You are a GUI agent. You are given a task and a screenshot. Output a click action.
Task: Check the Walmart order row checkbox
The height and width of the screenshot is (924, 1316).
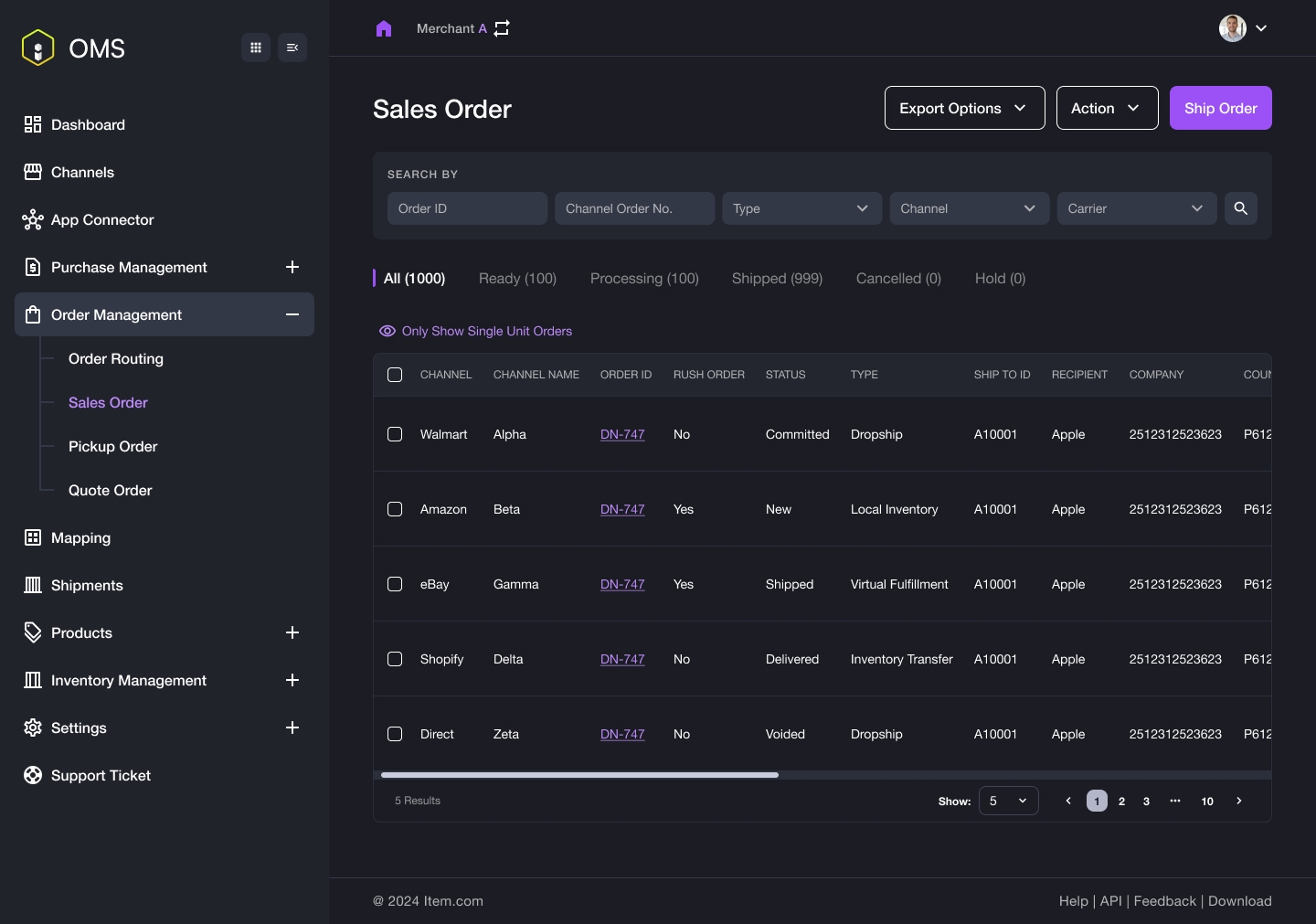395,434
